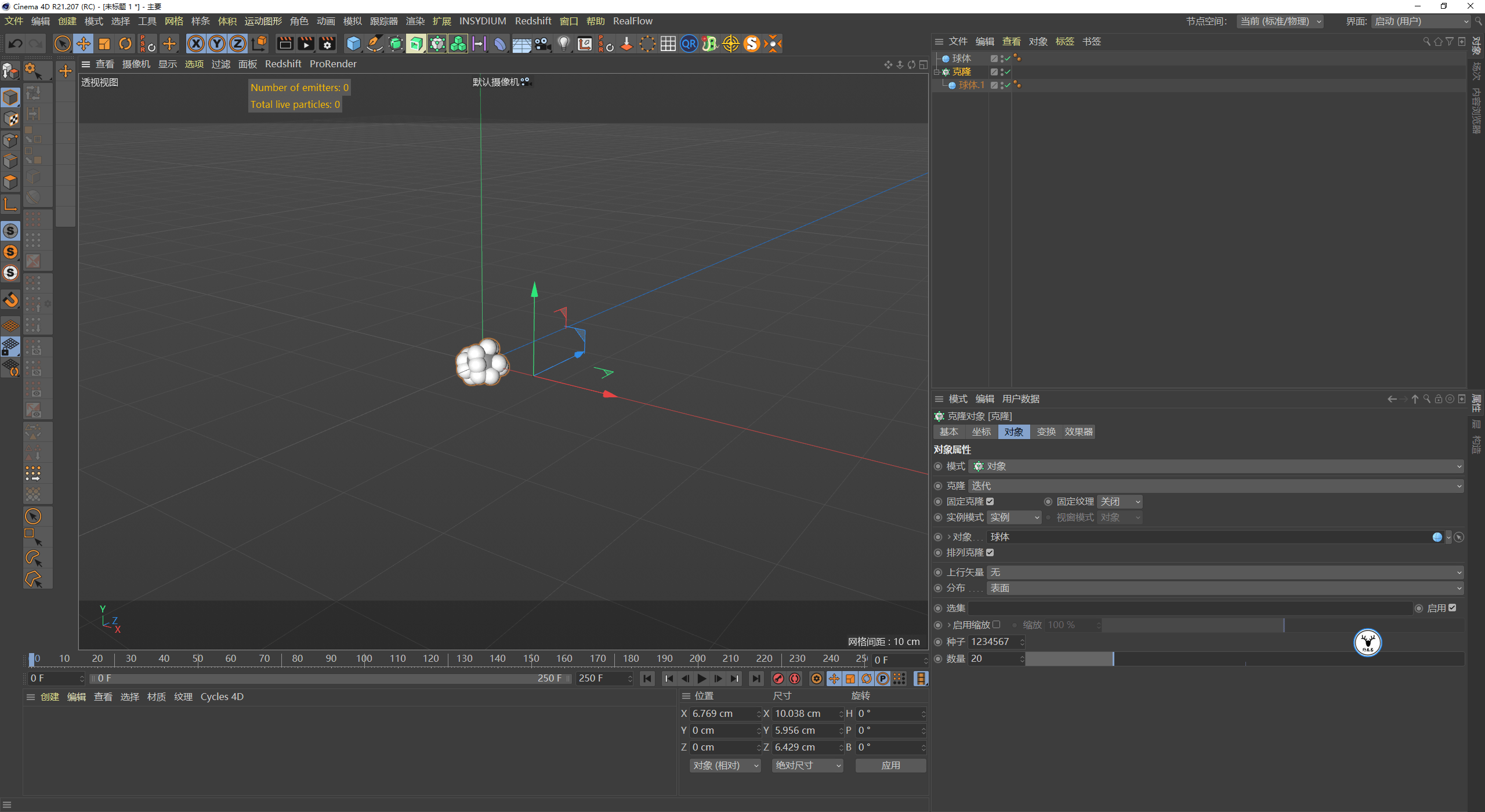This screenshot has height=812, width=1485.
Task: Toggle visibility dots of 球体.1 object
Action: point(1002,85)
